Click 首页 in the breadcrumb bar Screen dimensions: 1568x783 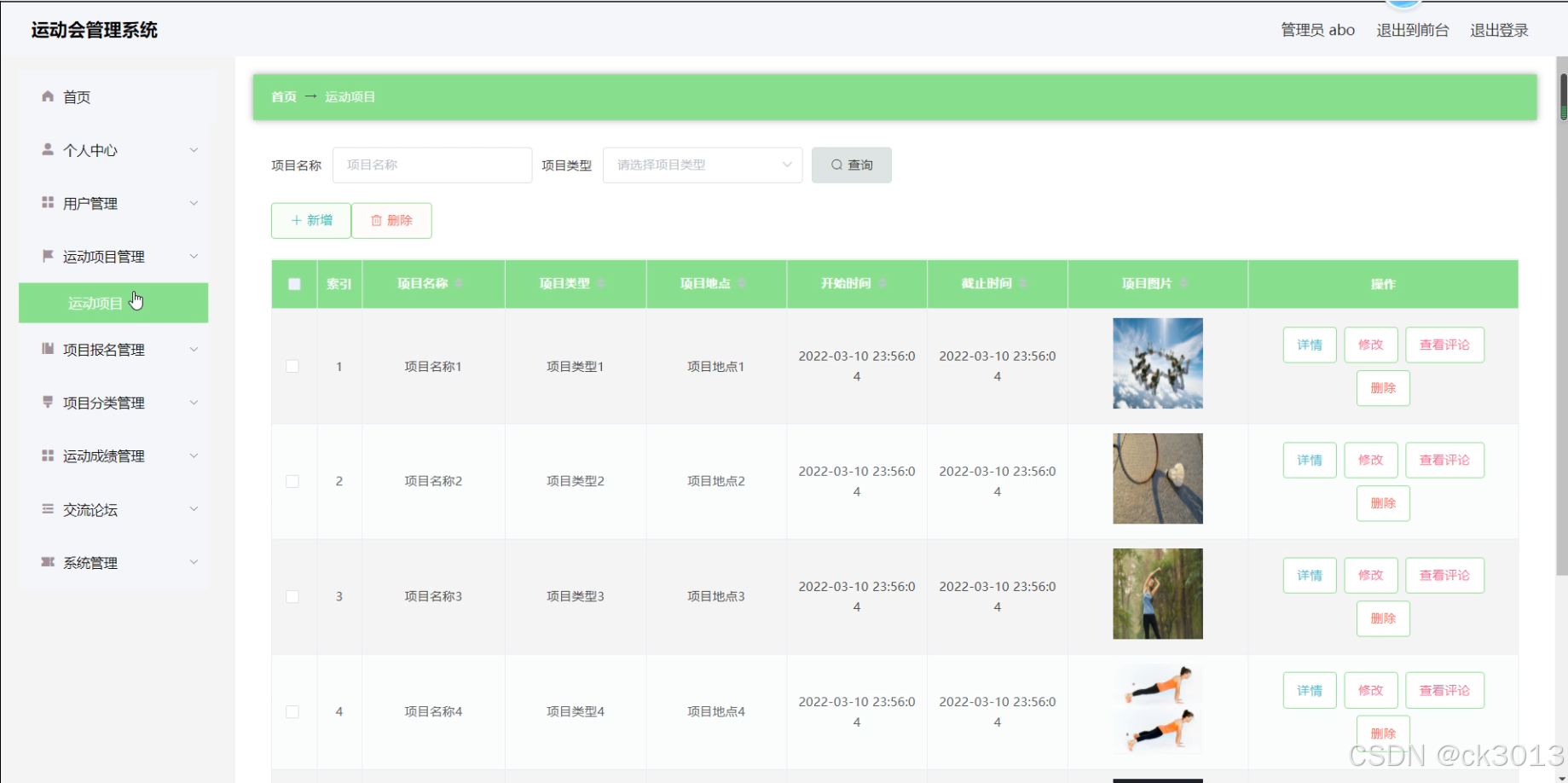point(284,96)
